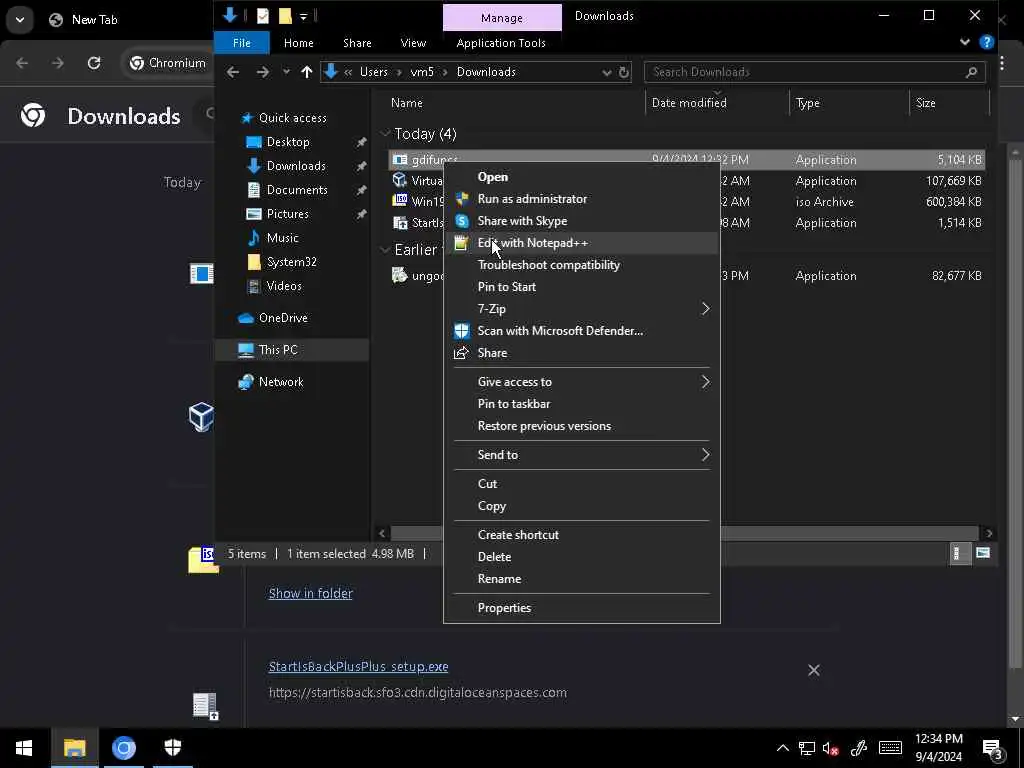Screen dimensions: 1024x768
Task: Switch to large icons view in status bar
Action: coord(983,554)
